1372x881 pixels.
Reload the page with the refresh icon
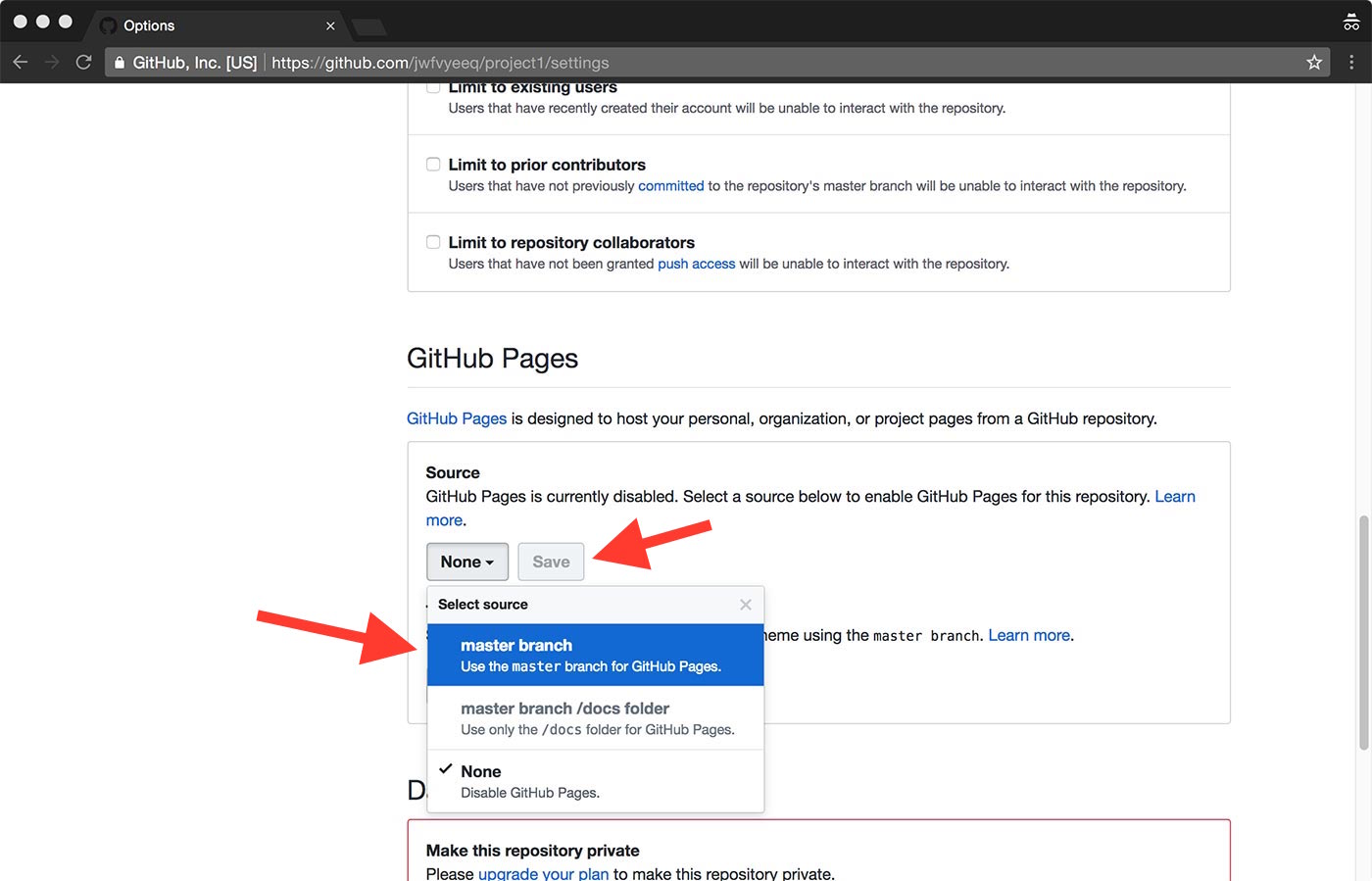(x=84, y=63)
